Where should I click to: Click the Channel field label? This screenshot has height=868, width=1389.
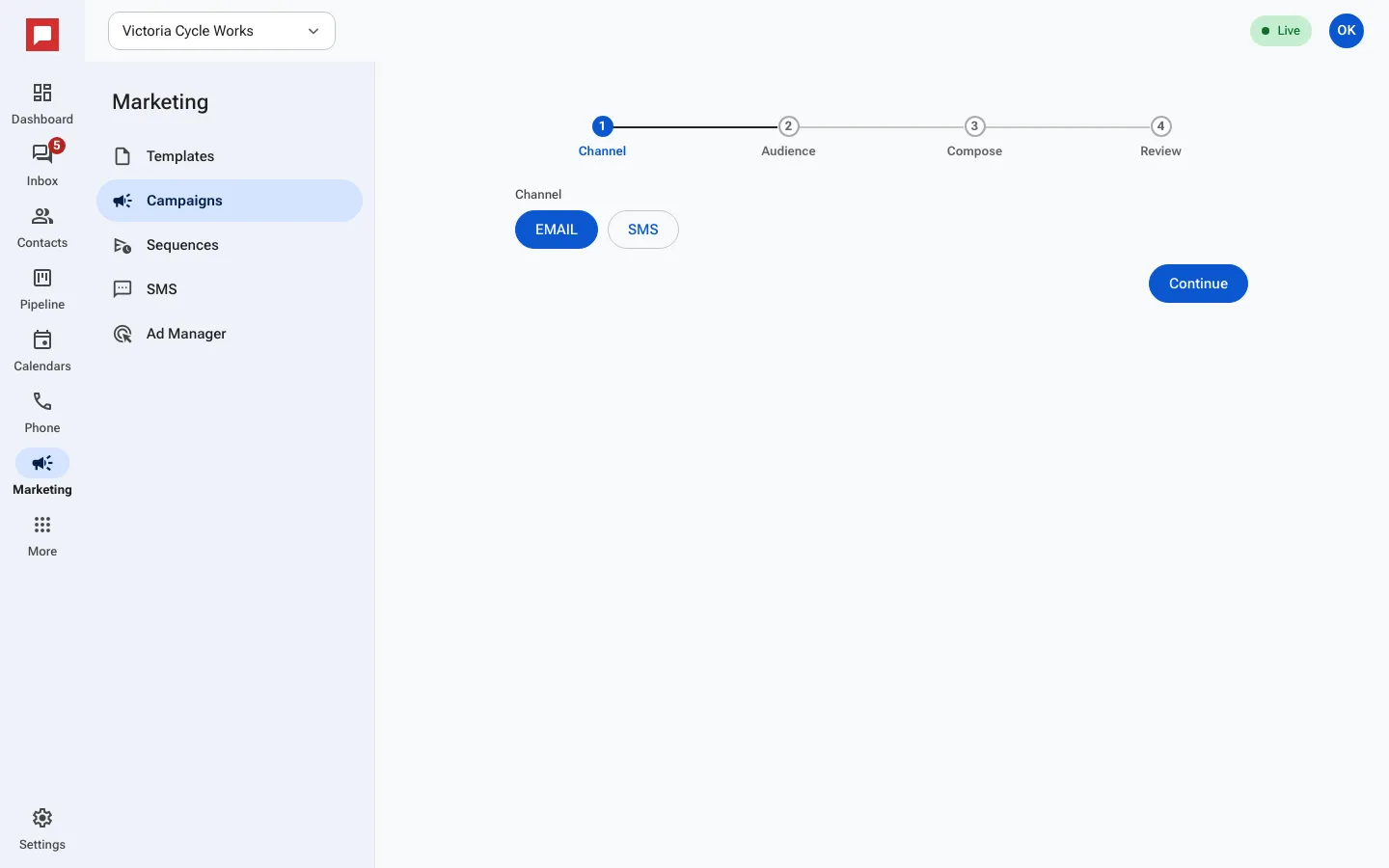(x=538, y=194)
